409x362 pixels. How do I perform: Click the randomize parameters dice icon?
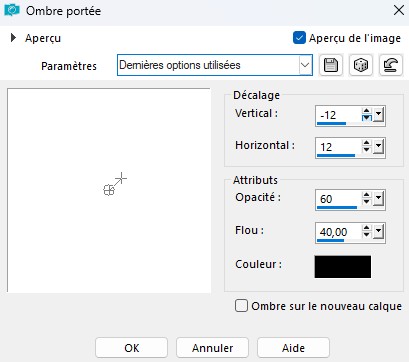click(x=361, y=65)
